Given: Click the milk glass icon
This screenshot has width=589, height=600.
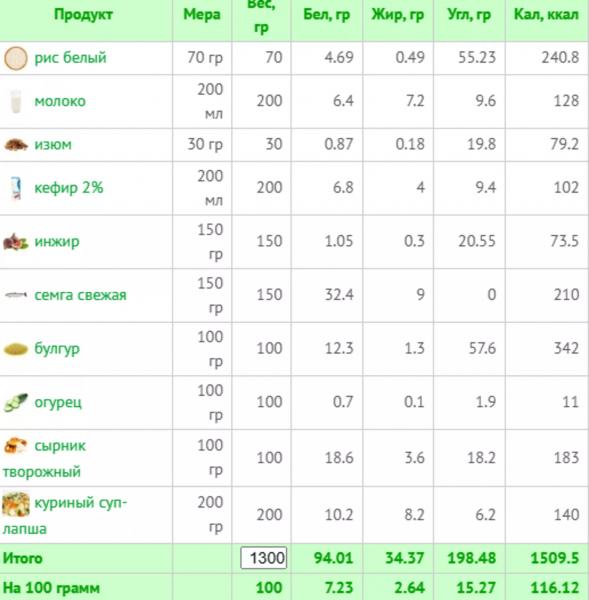Looking at the screenshot, I should (16, 101).
